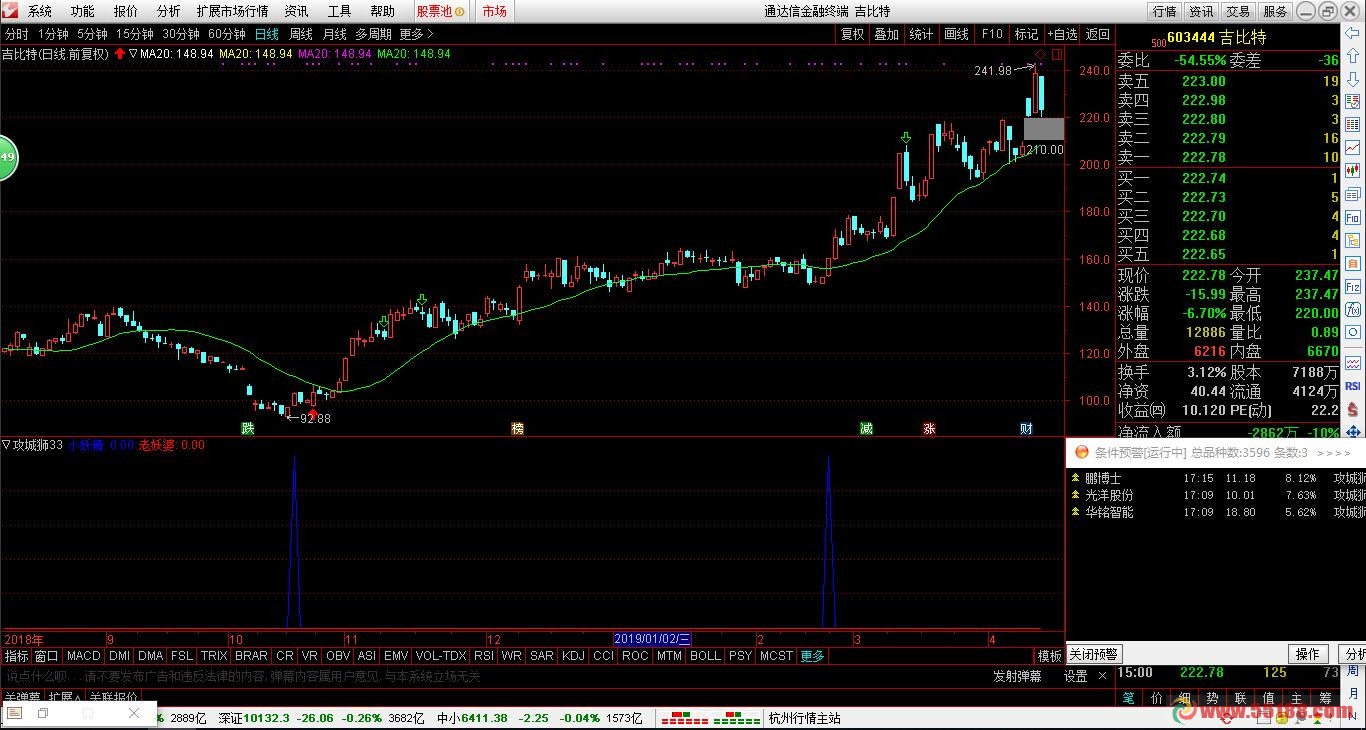1366x730 pixels.
Task: Expand more indicators with bottom 更多
Action: click(x=813, y=656)
